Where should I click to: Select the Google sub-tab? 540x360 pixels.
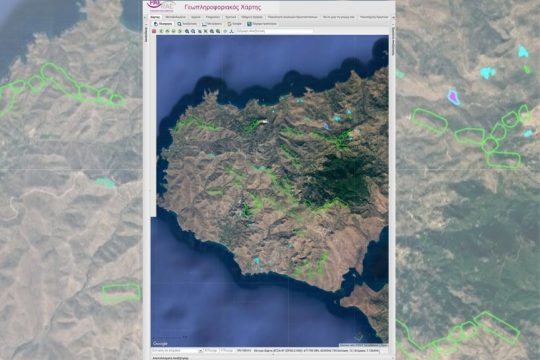[235, 24]
